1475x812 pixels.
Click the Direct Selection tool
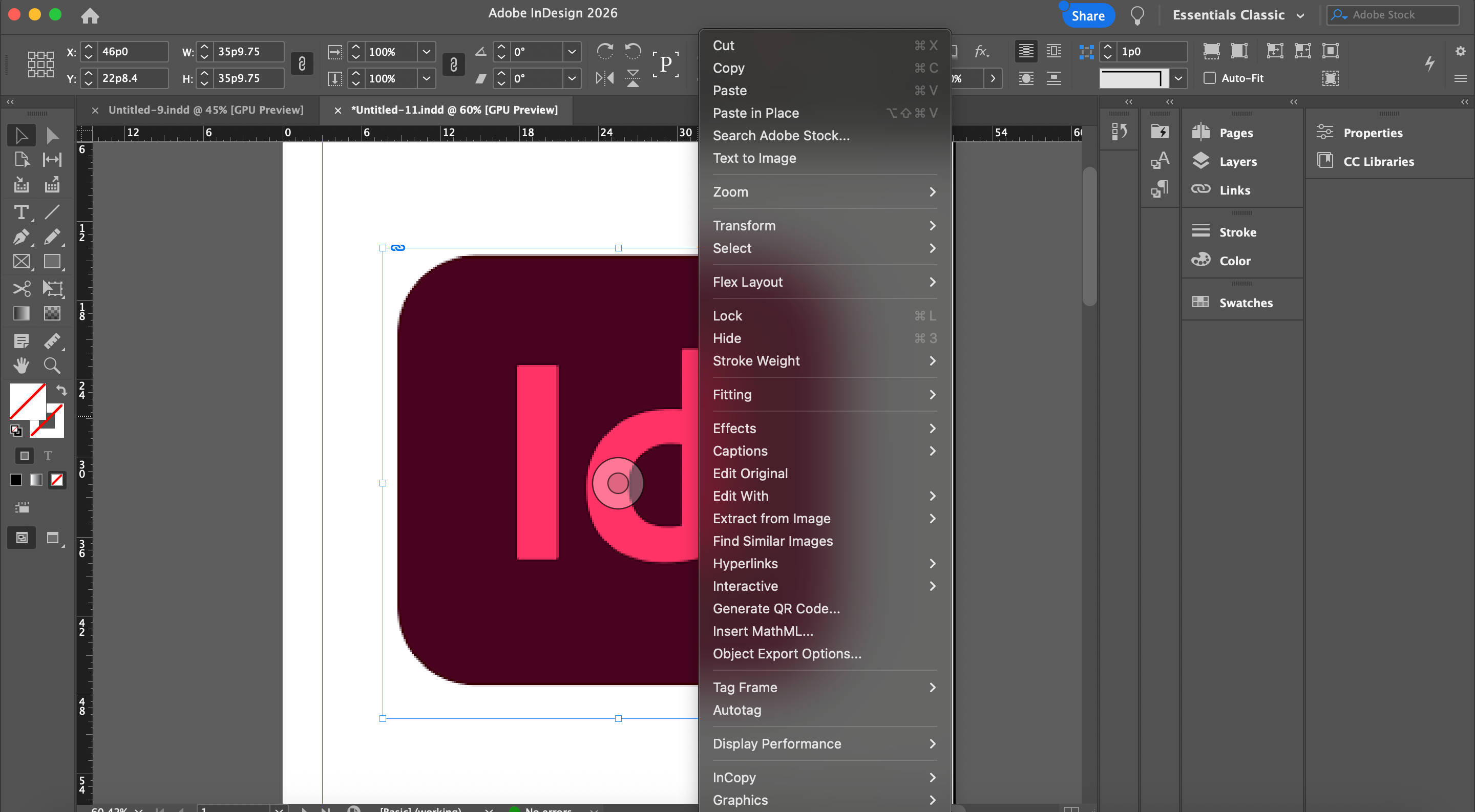[52, 136]
